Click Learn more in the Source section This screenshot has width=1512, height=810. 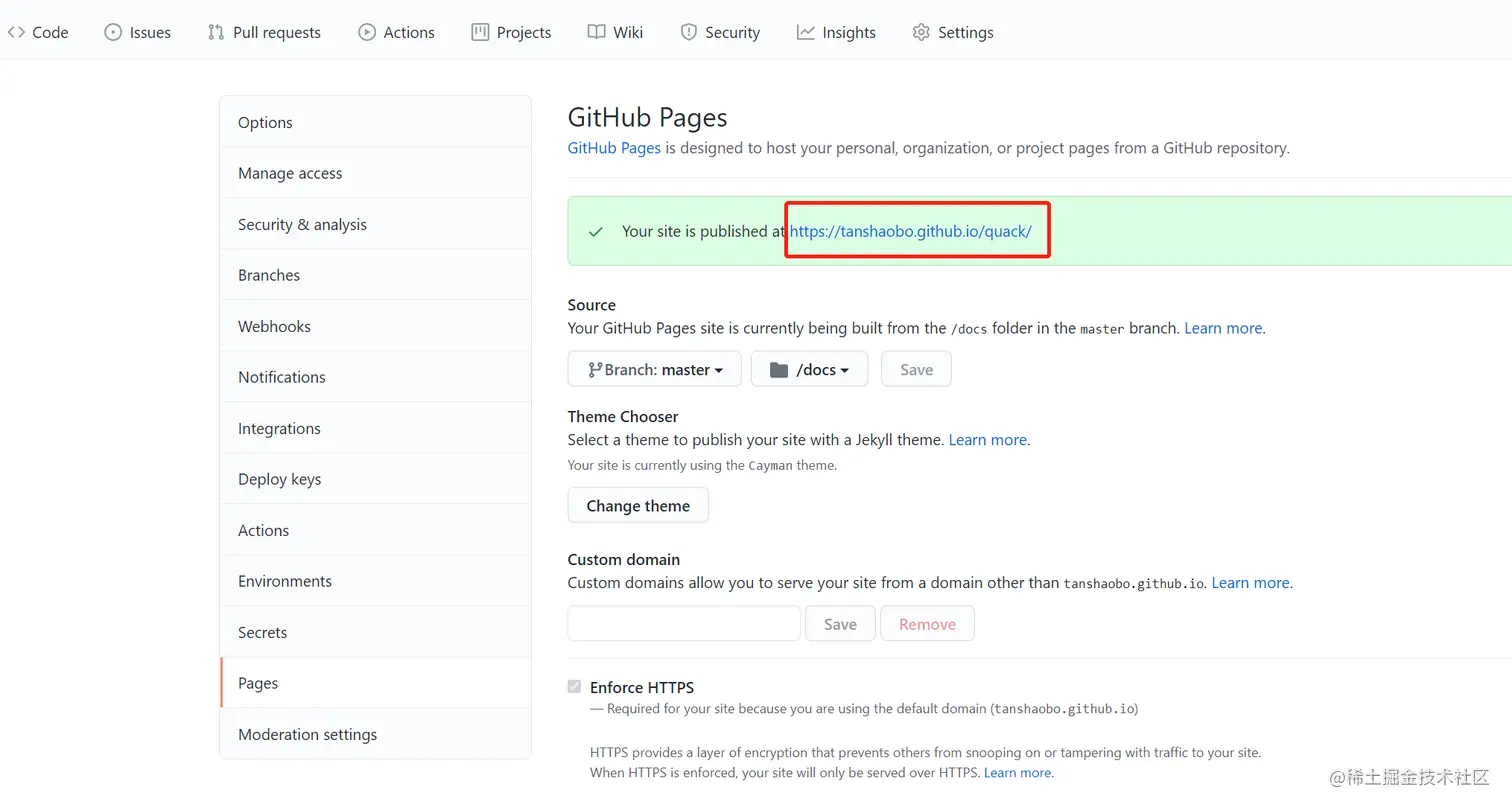pos(1223,328)
